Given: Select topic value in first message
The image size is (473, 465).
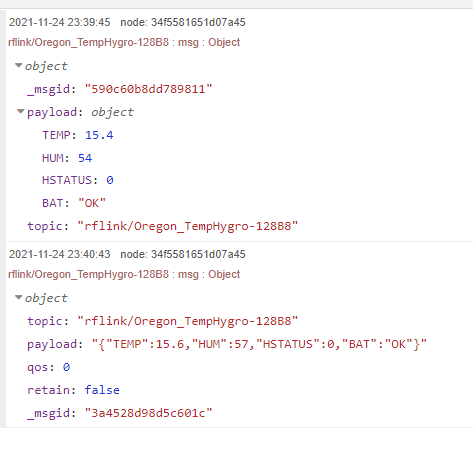Looking at the screenshot, I should click(x=188, y=226).
